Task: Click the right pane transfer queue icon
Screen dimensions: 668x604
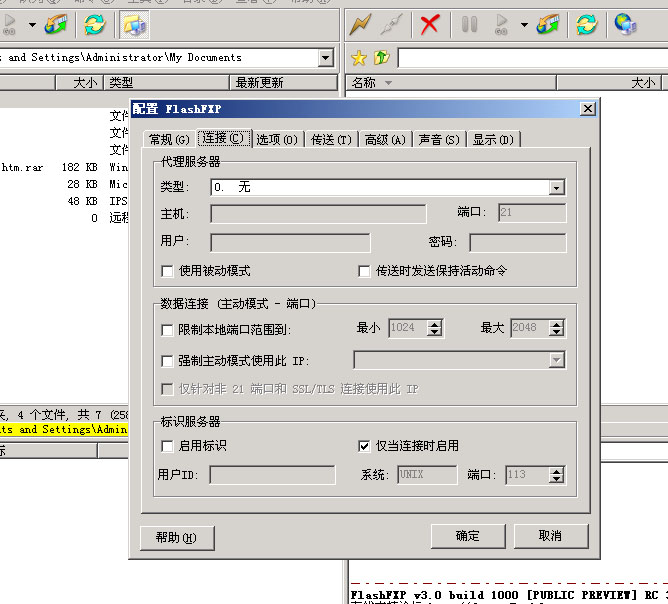Action: [x=548, y=24]
